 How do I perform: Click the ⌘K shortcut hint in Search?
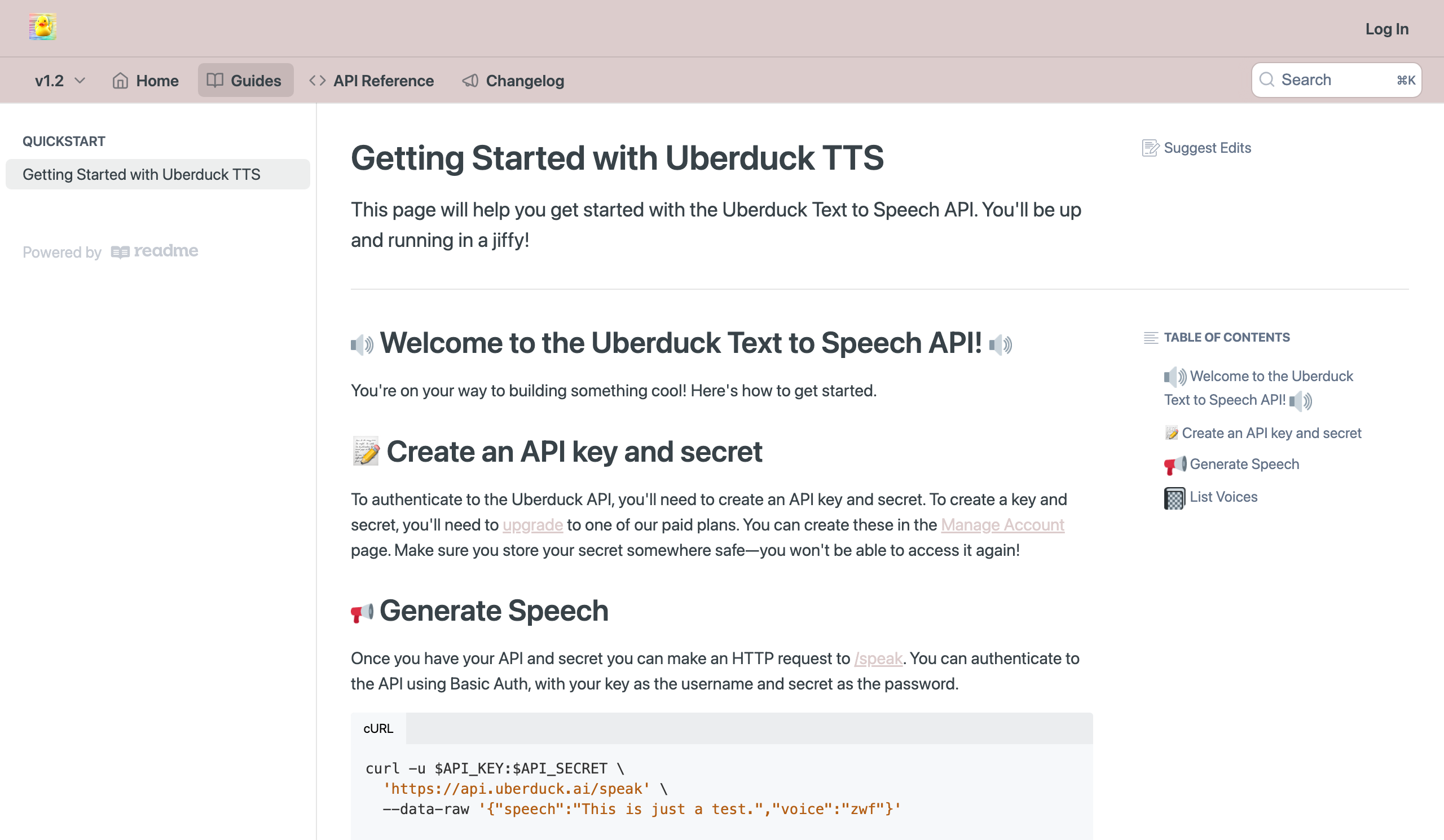click(x=1406, y=80)
